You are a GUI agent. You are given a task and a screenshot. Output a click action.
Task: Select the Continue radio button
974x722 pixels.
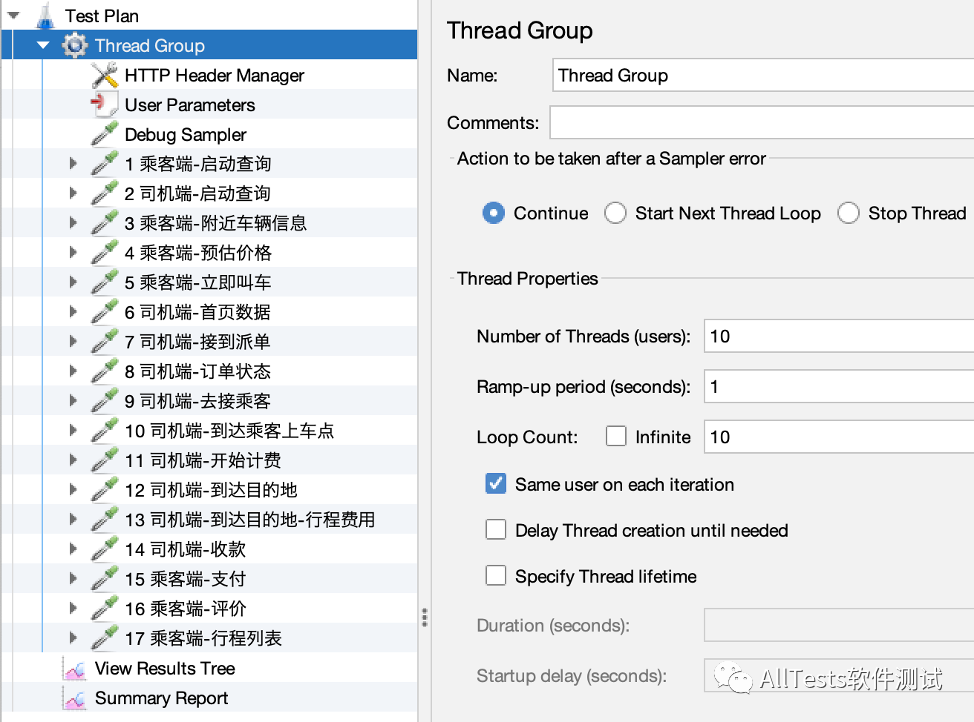click(494, 213)
